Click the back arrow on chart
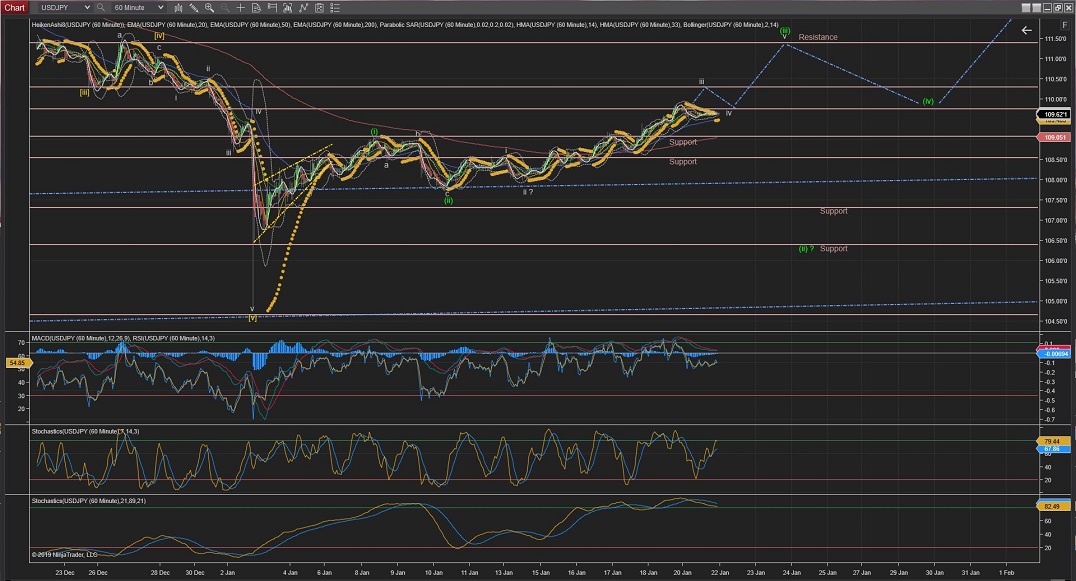Viewport: 1076px width, 581px height. (x=1026, y=30)
